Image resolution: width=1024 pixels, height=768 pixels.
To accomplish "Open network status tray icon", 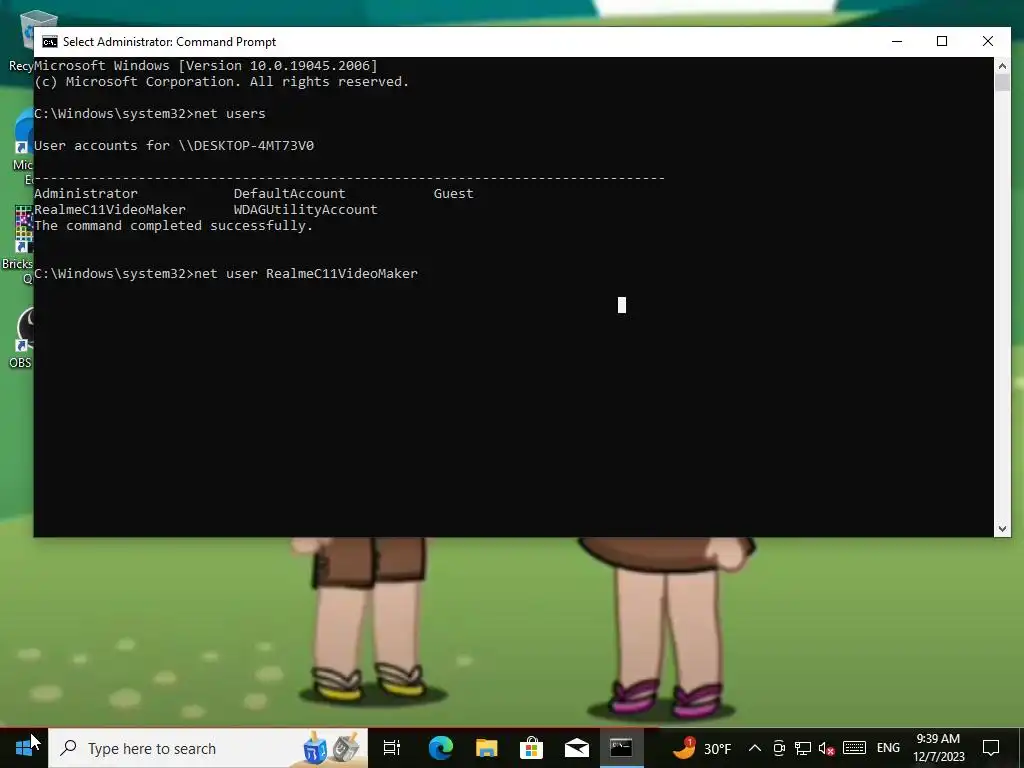I will [803, 748].
